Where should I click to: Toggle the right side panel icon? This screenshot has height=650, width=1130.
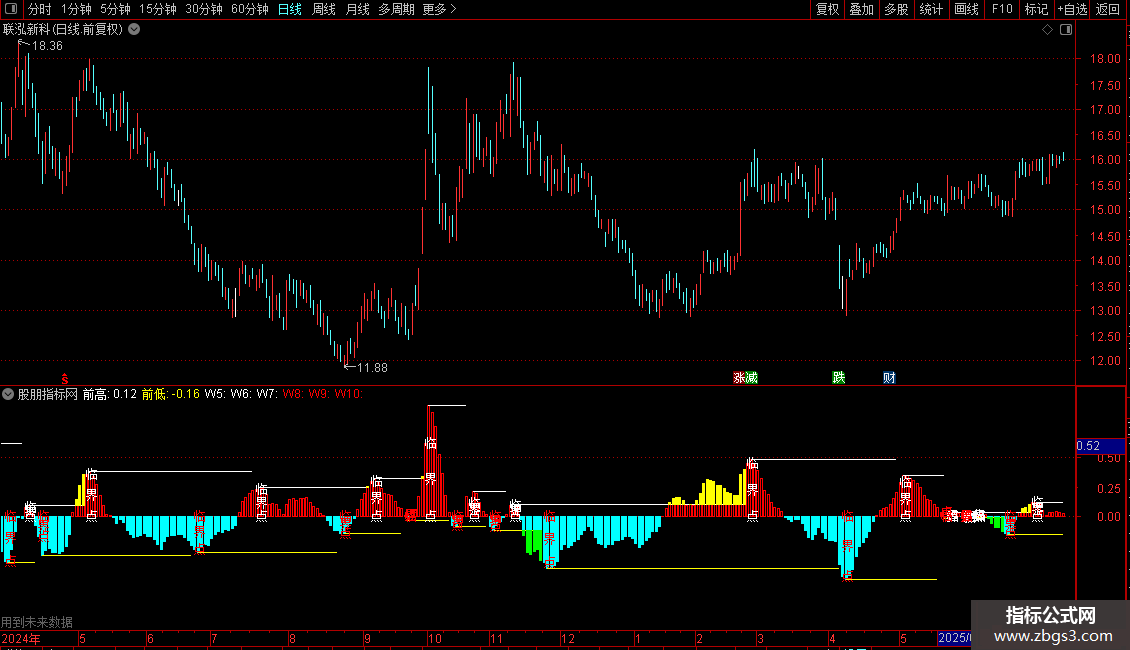click(x=1066, y=30)
